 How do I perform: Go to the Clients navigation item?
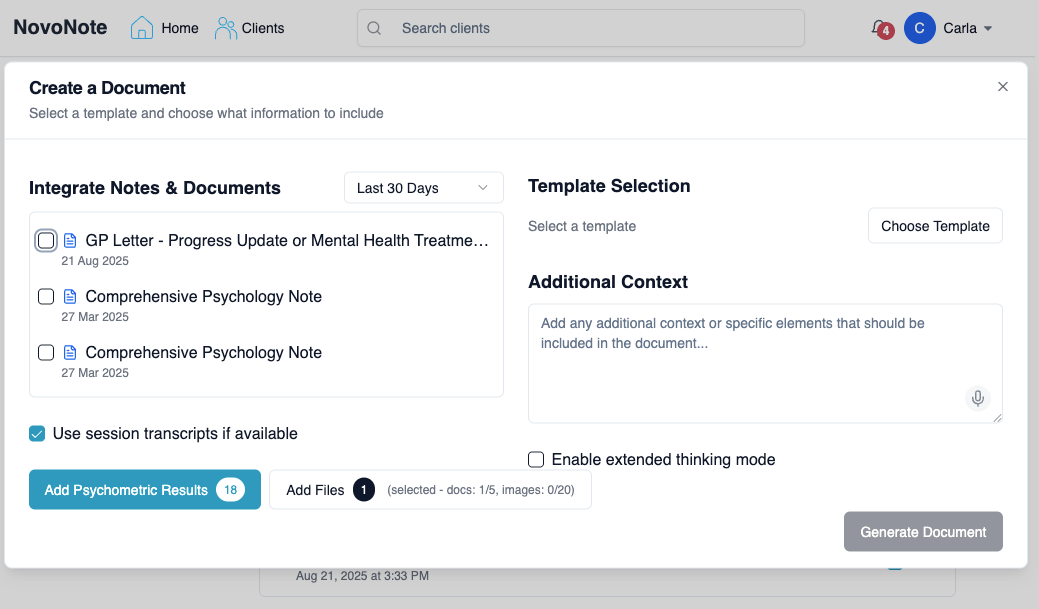tap(263, 28)
